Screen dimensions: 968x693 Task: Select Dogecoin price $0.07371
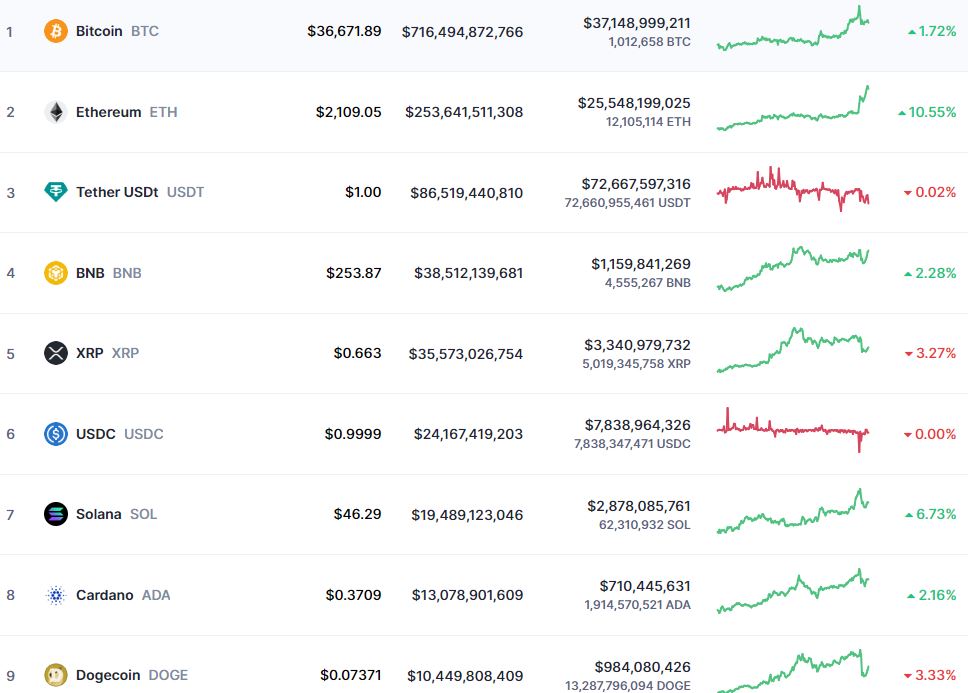351,675
